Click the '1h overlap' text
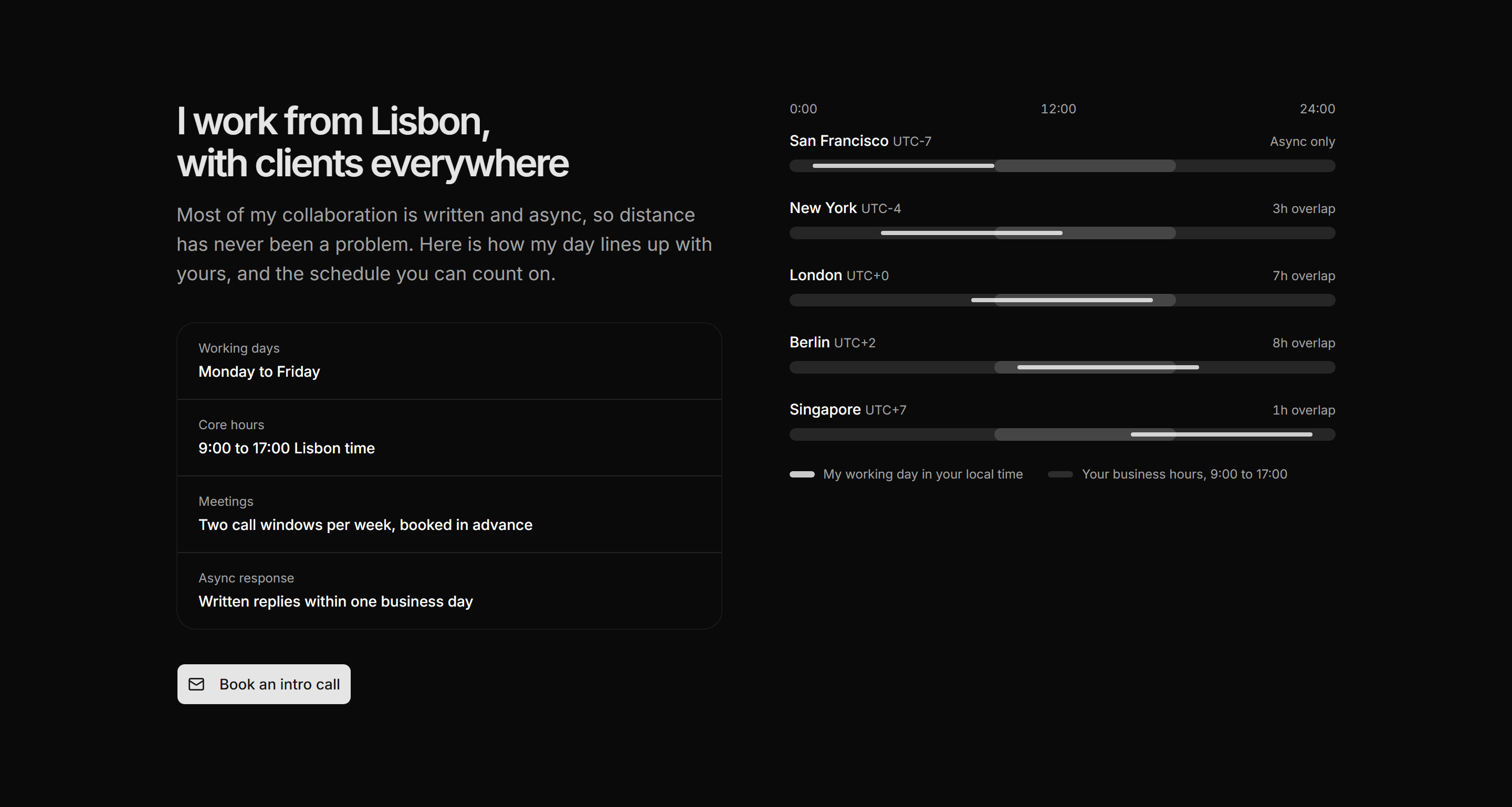The width and height of the screenshot is (1512, 807). tap(1304, 410)
